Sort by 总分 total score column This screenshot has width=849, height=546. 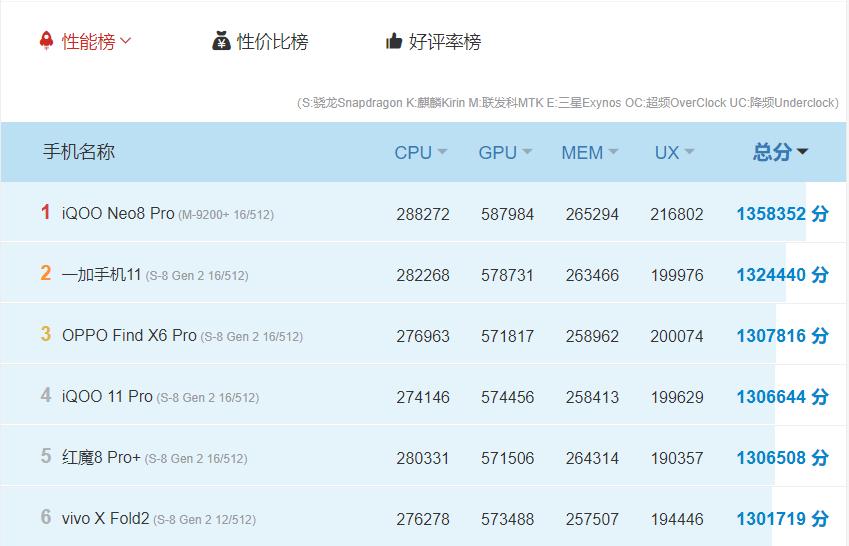pyautogui.click(x=780, y=152)
